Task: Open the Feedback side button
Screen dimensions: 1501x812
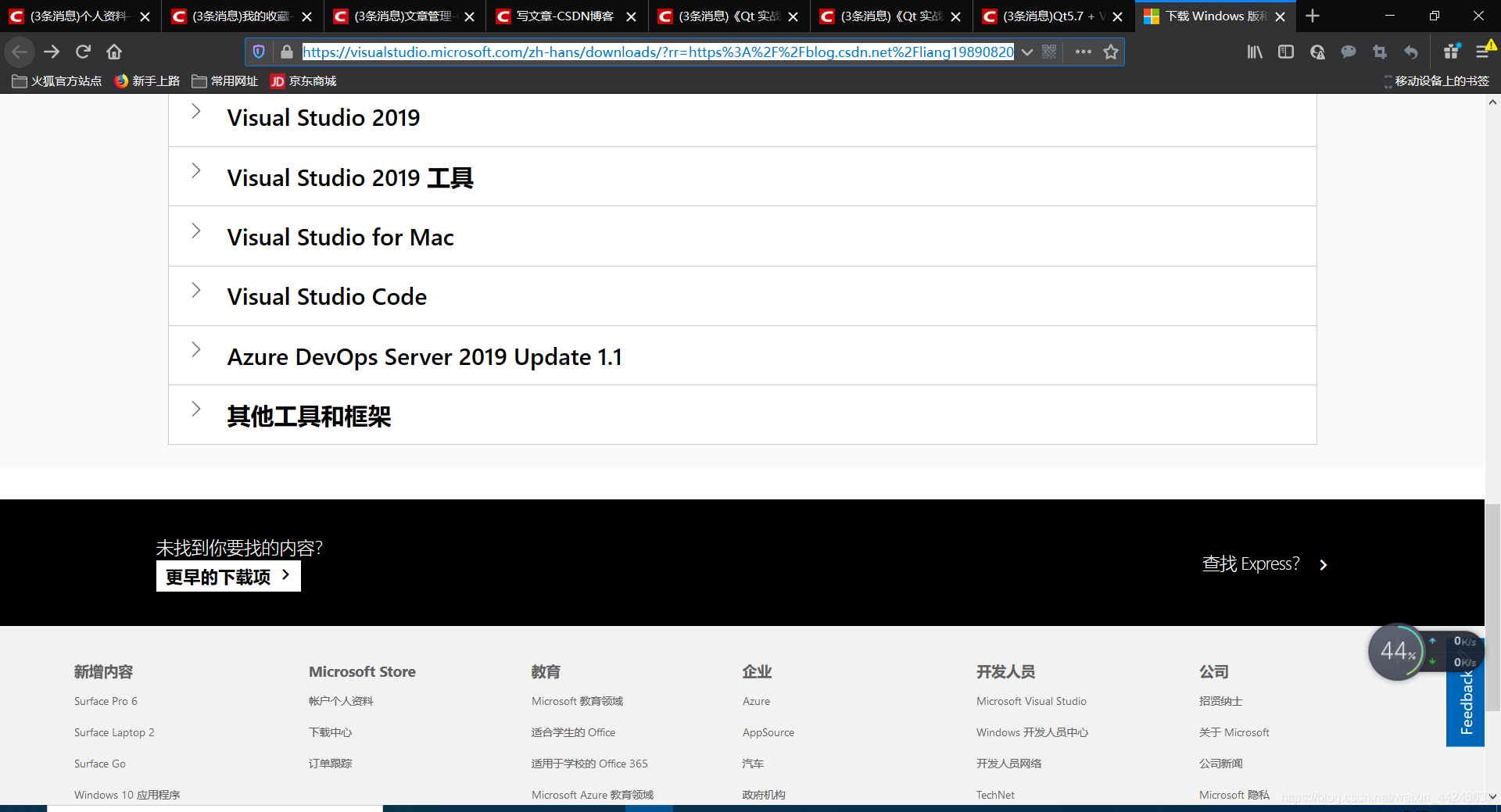Action: point(1466,702)
